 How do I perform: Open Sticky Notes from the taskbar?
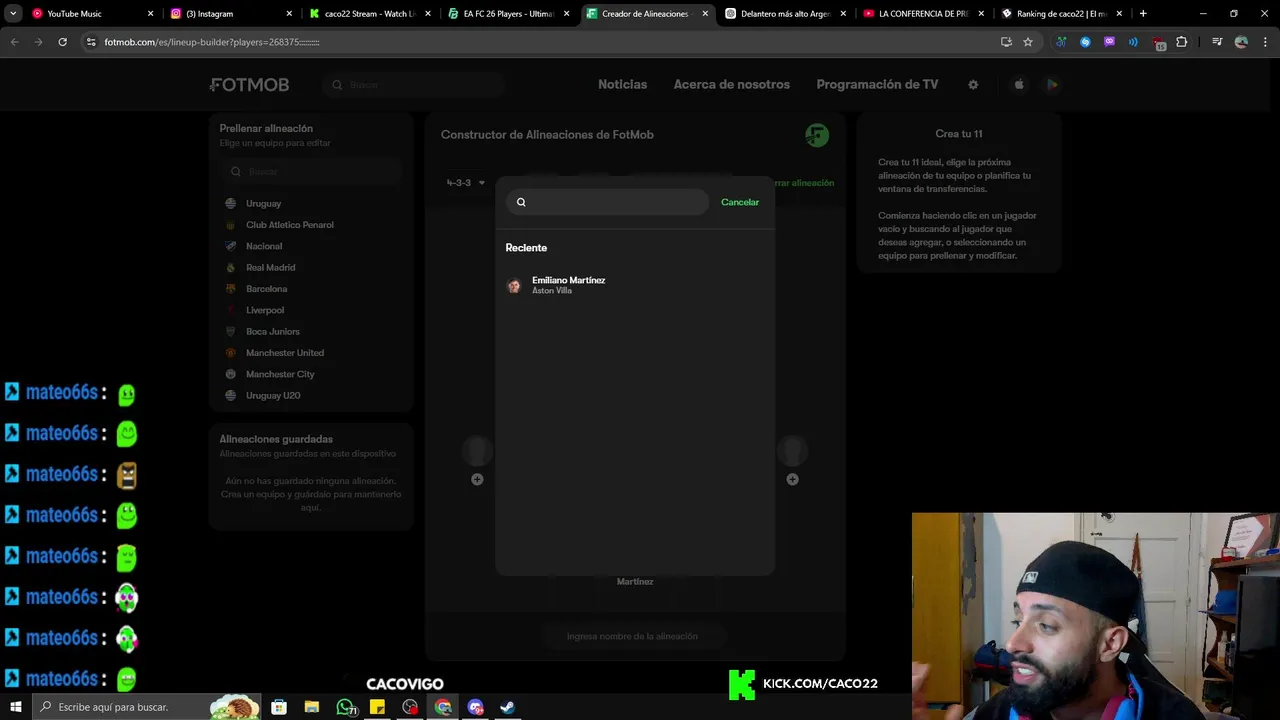[377, 707]
